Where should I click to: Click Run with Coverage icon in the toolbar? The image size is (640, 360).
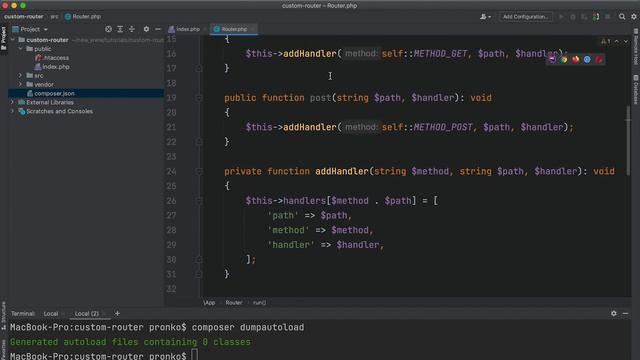584,17
